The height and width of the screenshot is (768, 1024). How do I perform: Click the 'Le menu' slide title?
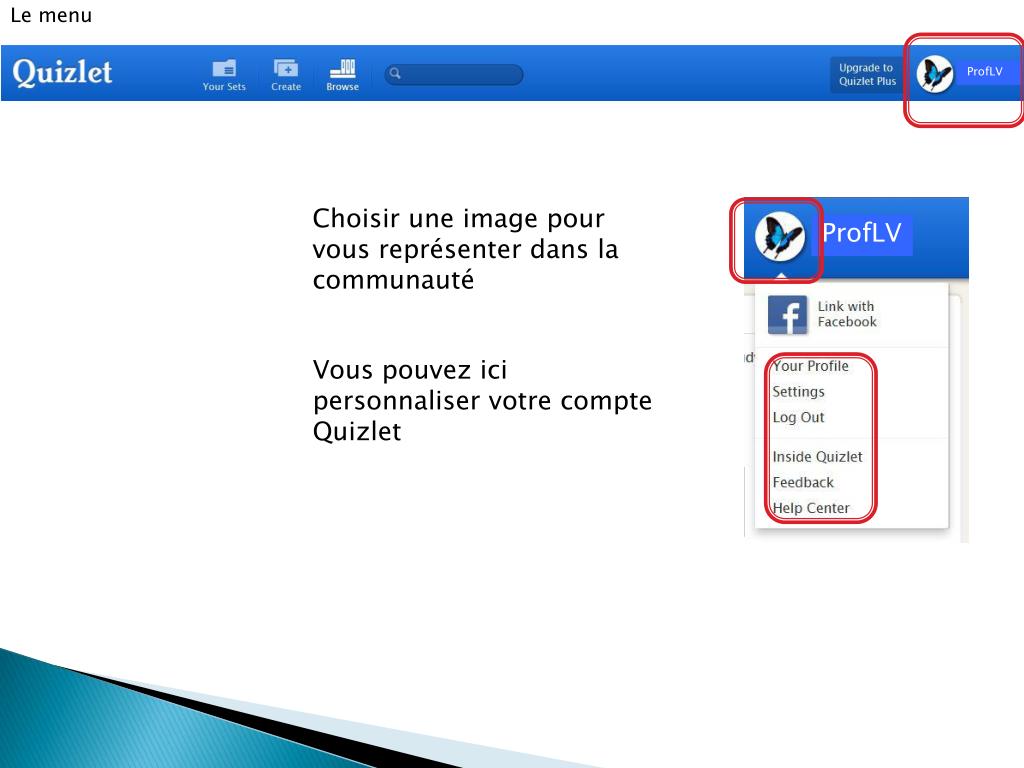(51, 15)
